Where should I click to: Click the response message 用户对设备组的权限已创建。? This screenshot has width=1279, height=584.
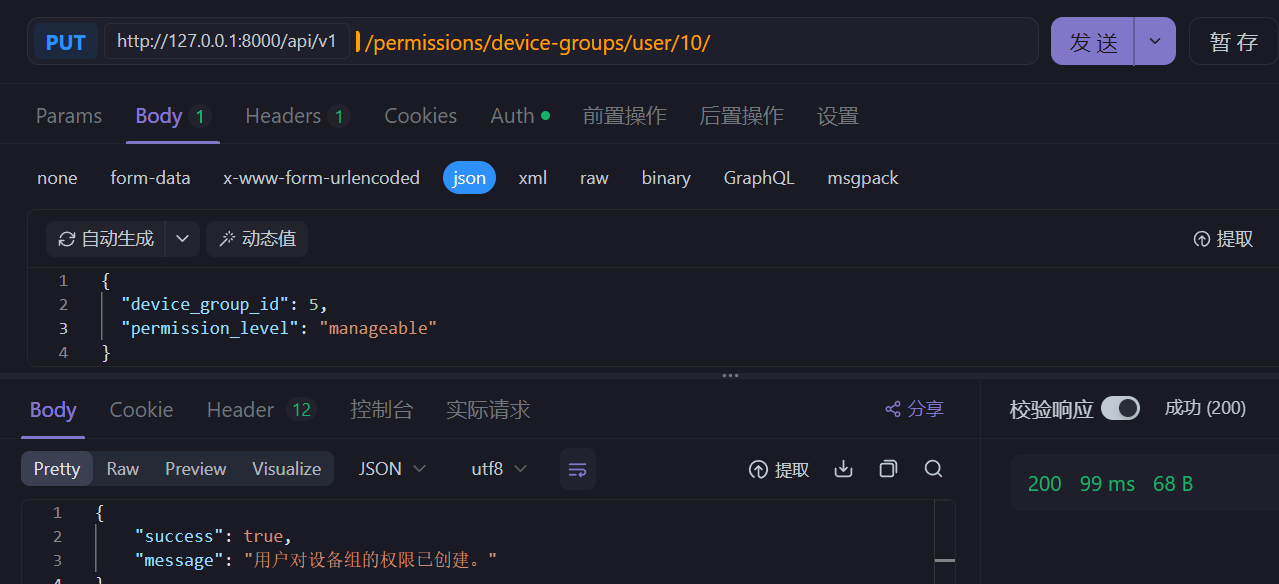click(371, 560)
